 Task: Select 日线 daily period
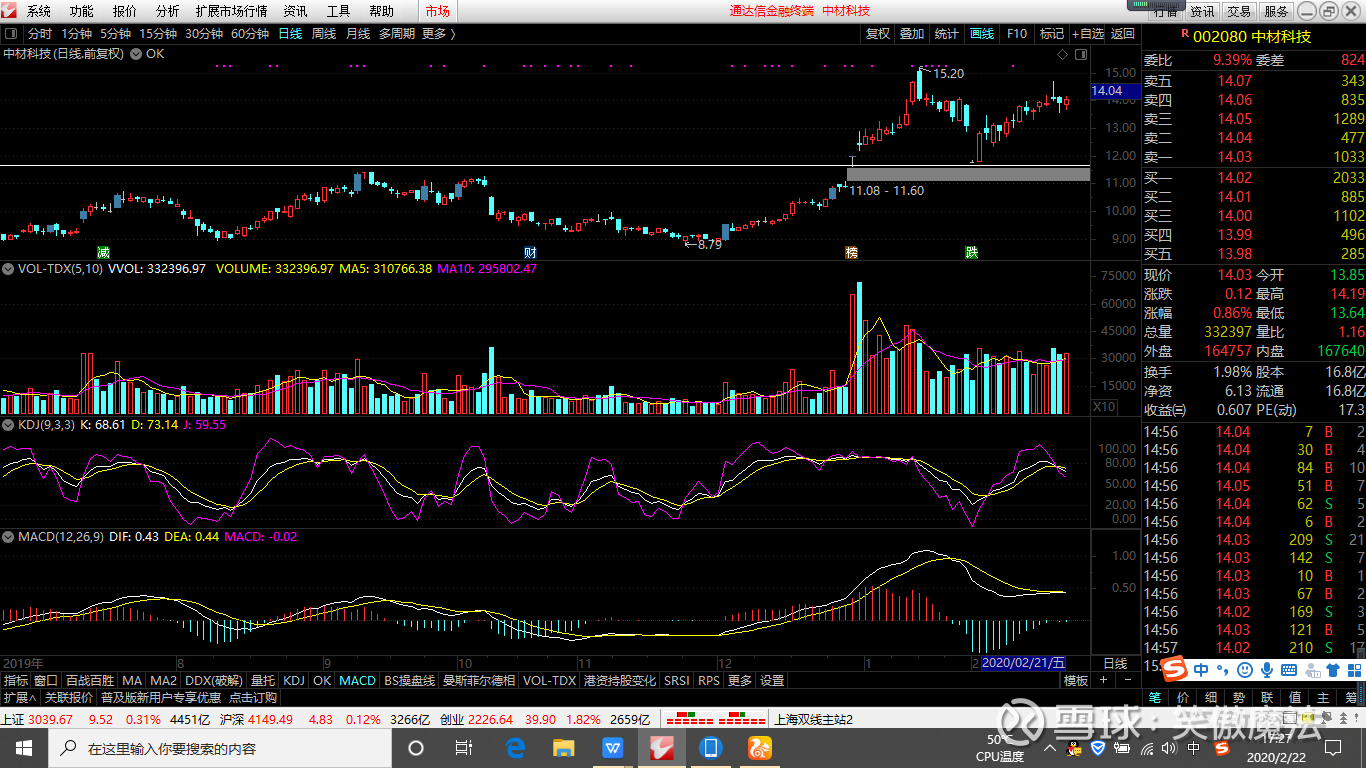pos(290,33)
